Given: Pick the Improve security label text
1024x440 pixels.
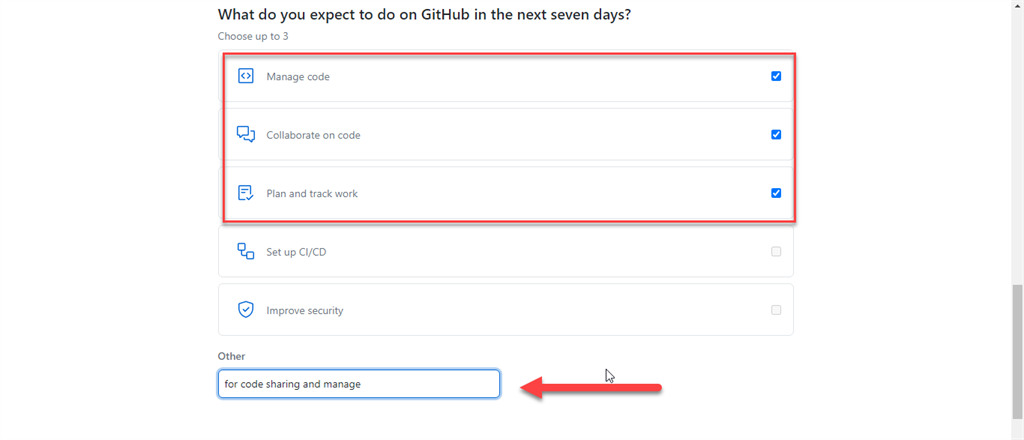Looking at the screenshot, I should (x=305, y=311).
